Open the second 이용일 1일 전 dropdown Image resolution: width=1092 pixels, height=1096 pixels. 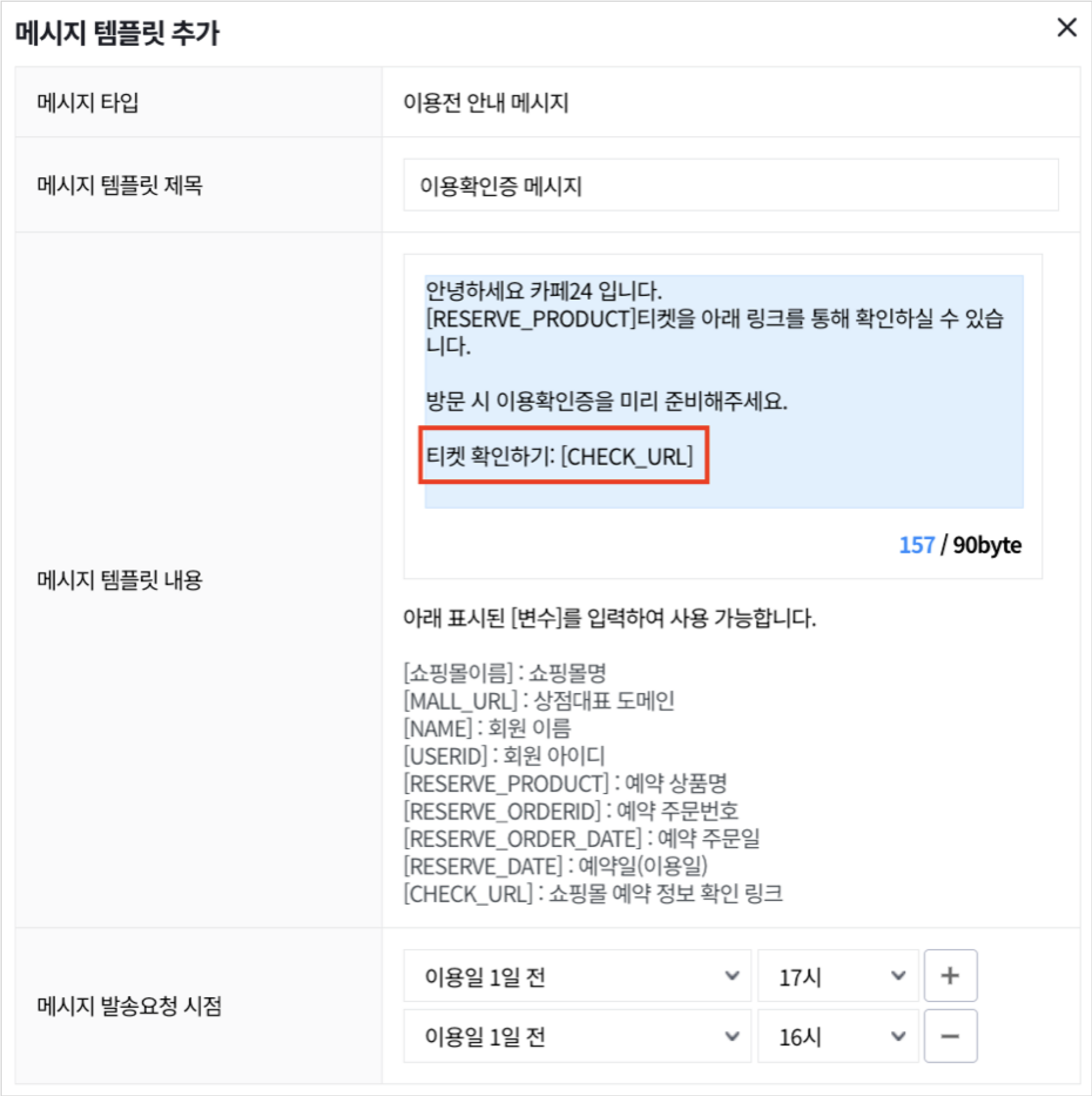577,1036
